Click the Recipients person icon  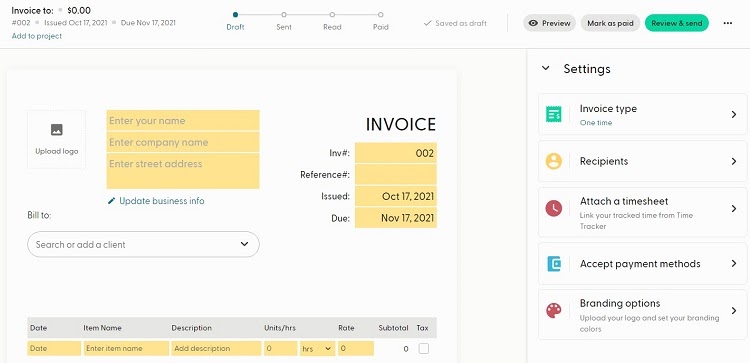pos(554,161)
